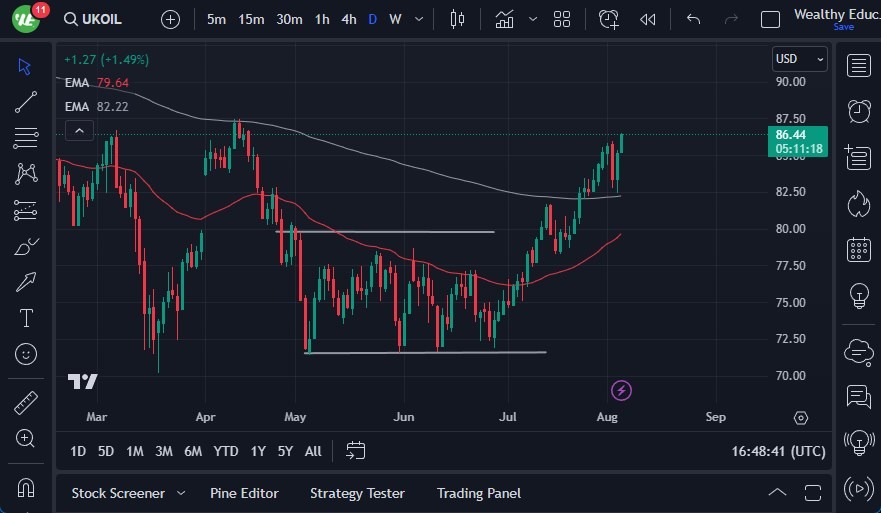The width and height of the screenshot is (881, 513).
Task: Choose the text annotation tool
Action: click(x=26, y=318)
